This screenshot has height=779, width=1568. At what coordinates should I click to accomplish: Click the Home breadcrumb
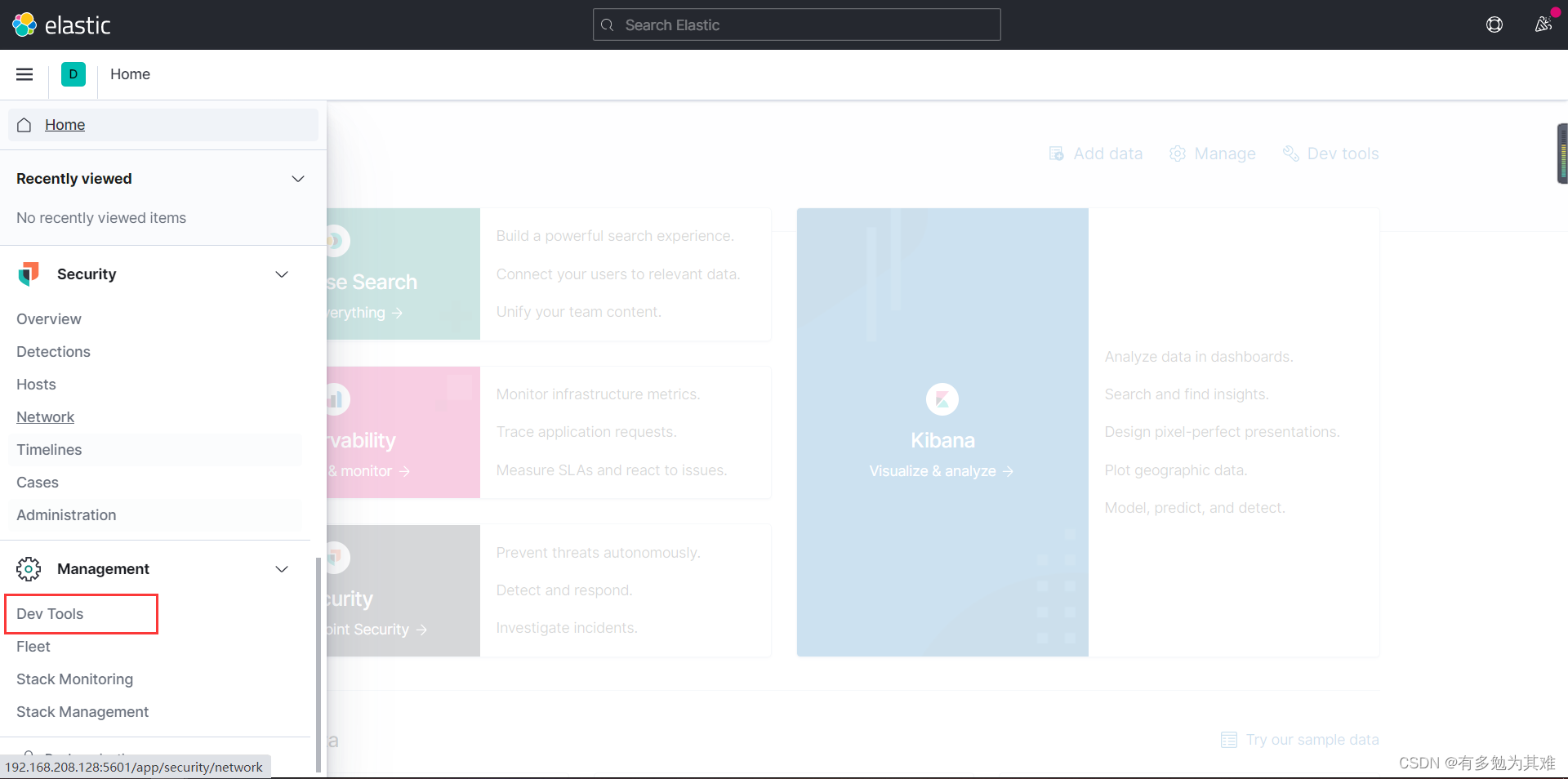pos(130,74)
